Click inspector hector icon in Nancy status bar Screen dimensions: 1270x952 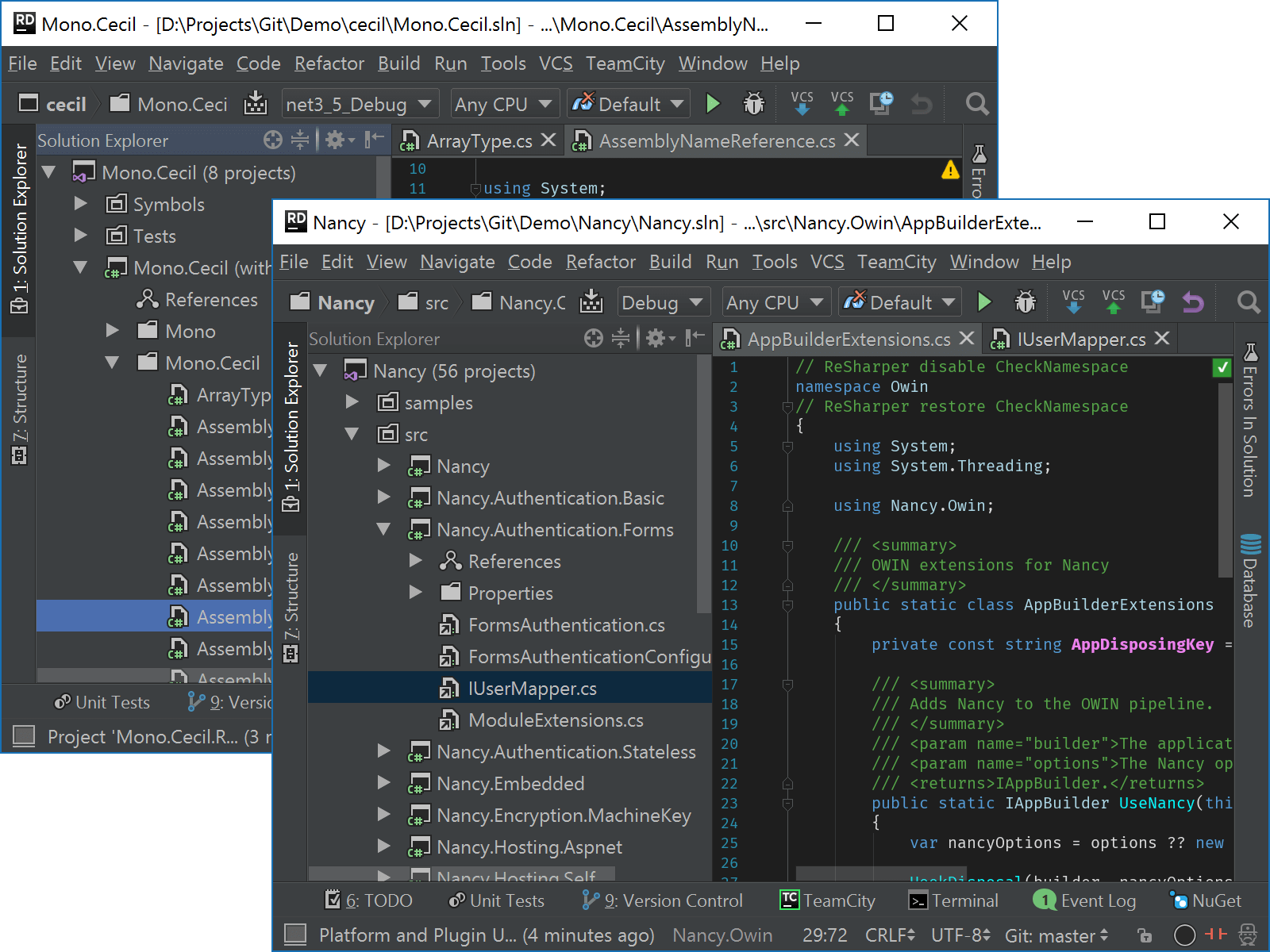click(1248, 935)
